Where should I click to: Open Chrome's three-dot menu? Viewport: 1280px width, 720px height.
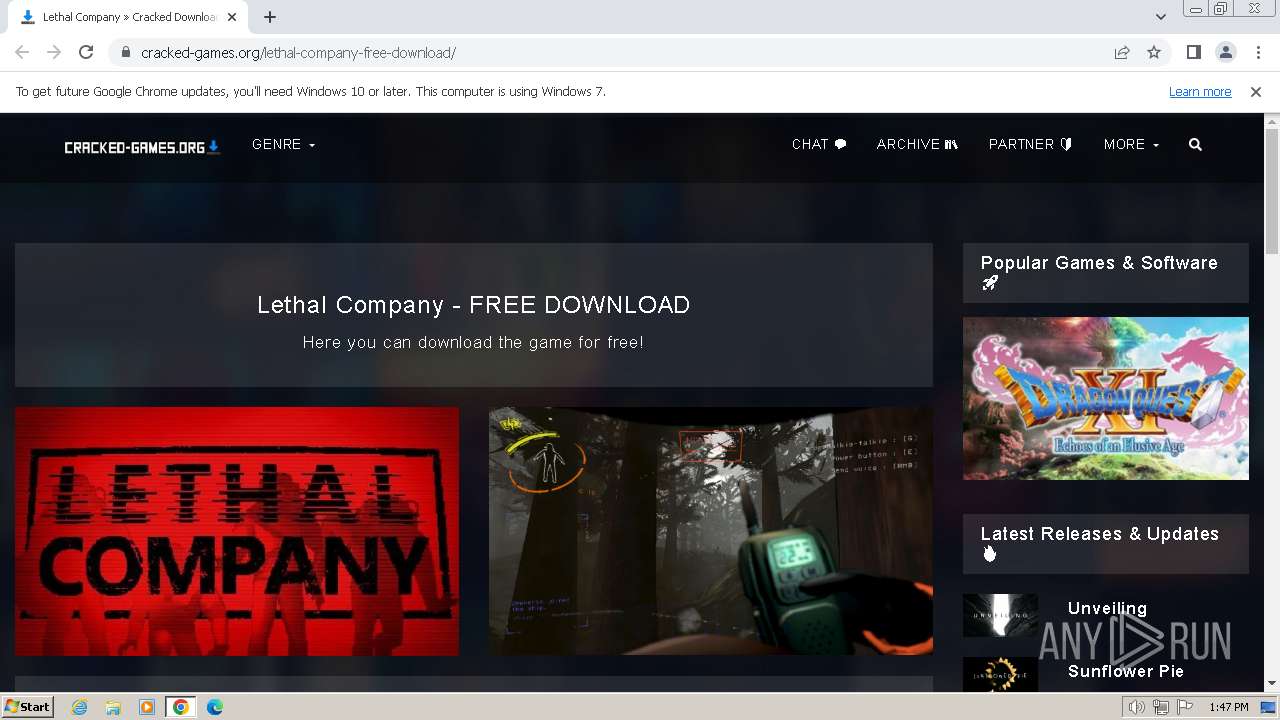pyautogui.click(x=1257, y=52)
